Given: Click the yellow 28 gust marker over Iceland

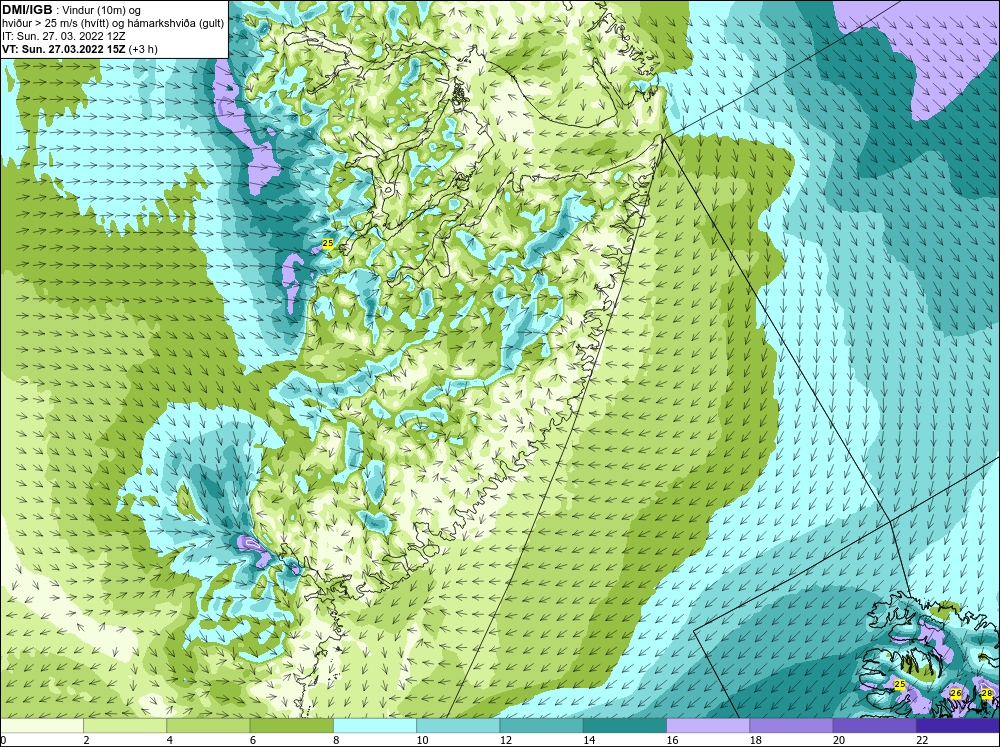Looking at the screenshot, I should tap(987, 693).
